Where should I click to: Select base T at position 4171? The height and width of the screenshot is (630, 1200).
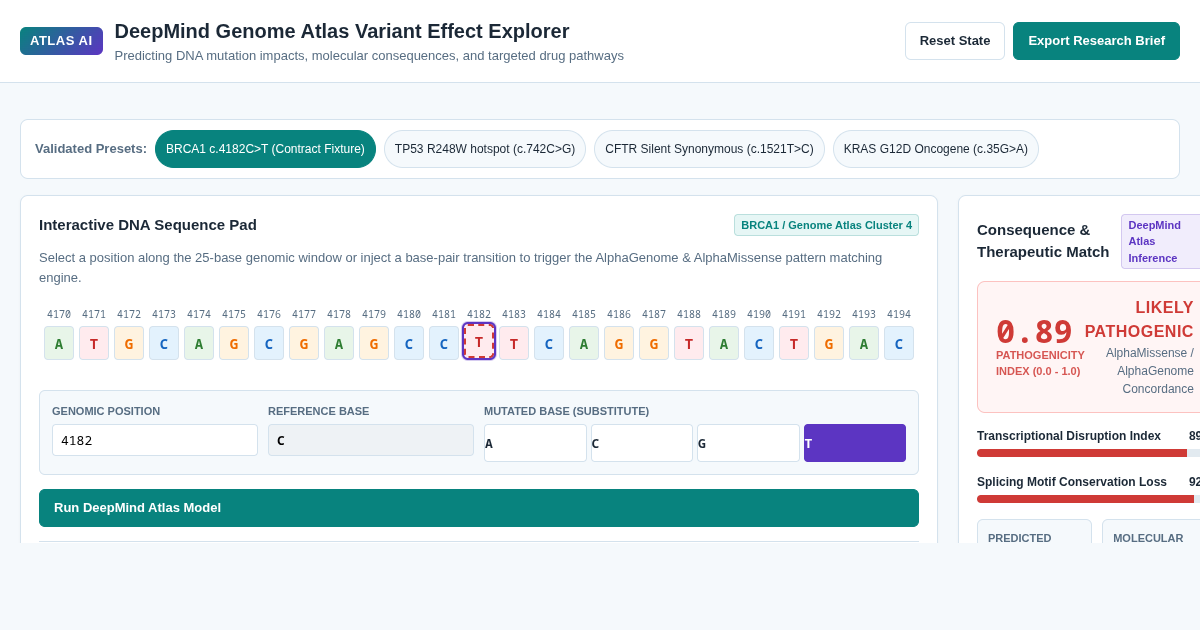(94, 343)
